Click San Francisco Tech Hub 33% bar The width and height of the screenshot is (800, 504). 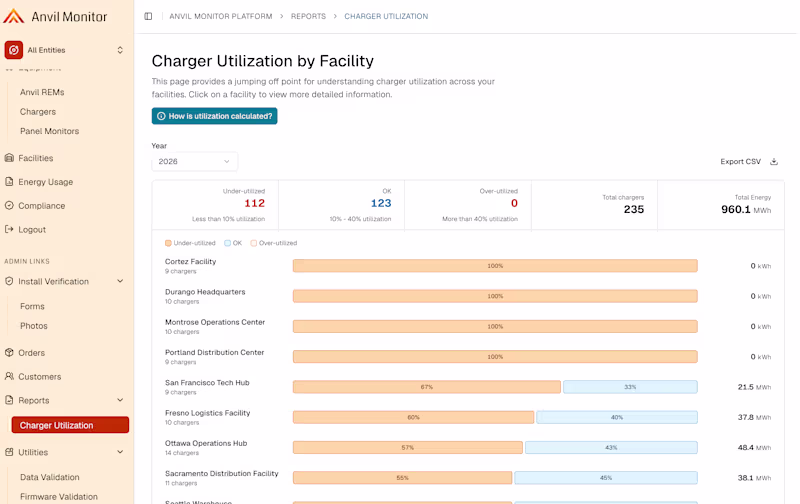(630, 387)
